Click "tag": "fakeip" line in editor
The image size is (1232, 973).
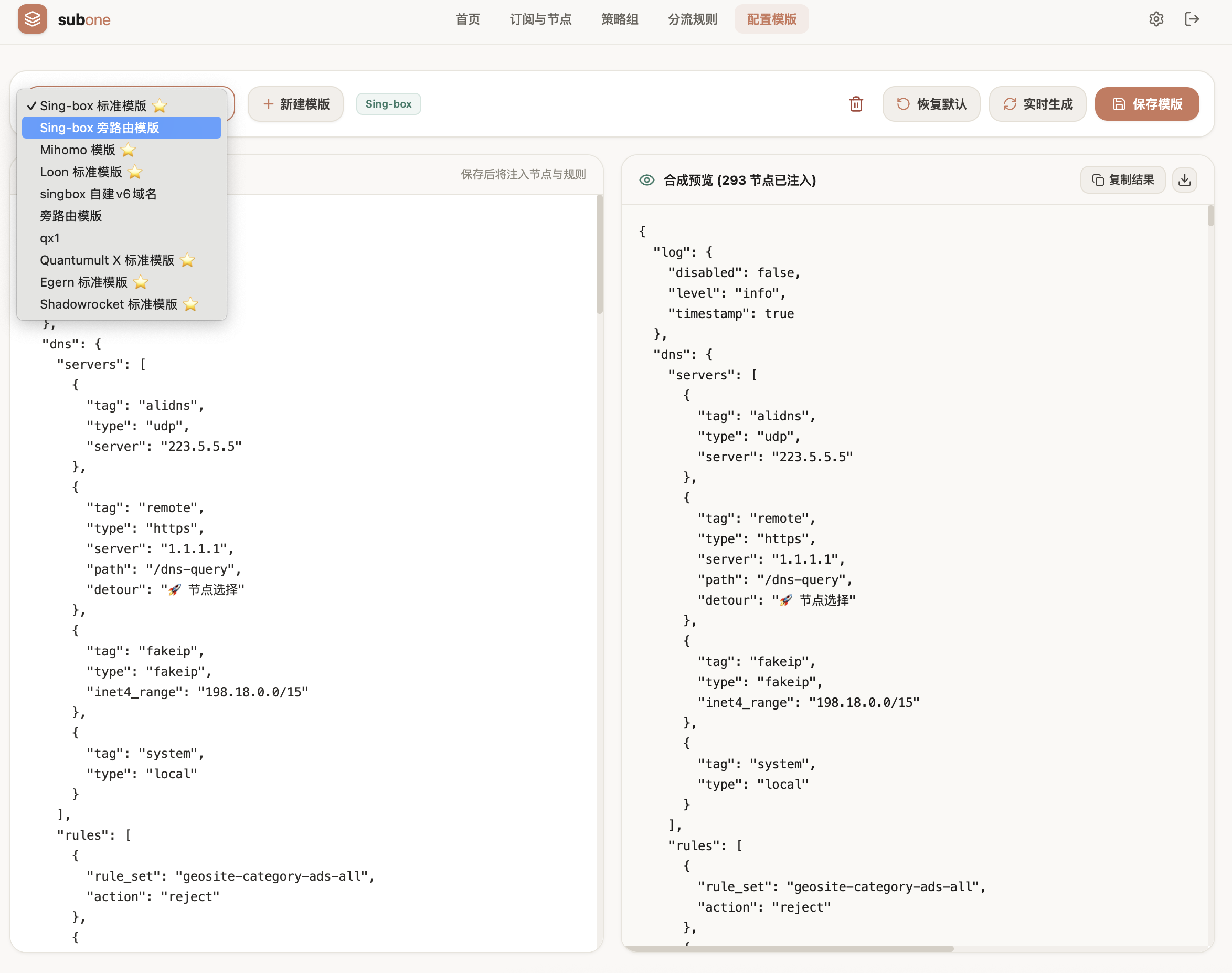tap(145, 651)
